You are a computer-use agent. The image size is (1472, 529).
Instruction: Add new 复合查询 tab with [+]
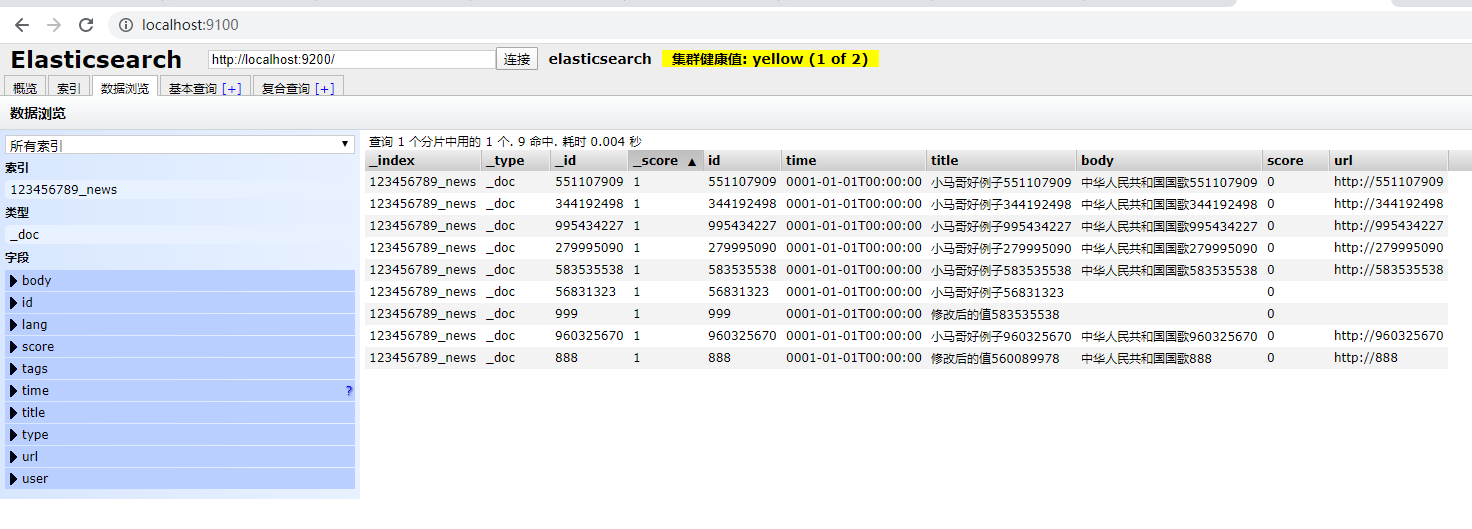(324, 89)
